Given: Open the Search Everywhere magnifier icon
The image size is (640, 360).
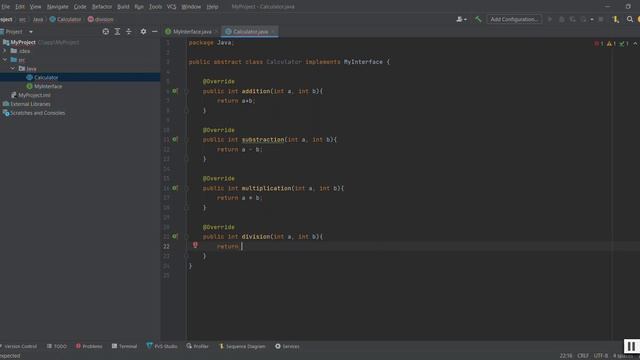Looking at the screenshot, I should tap(630, 19).
